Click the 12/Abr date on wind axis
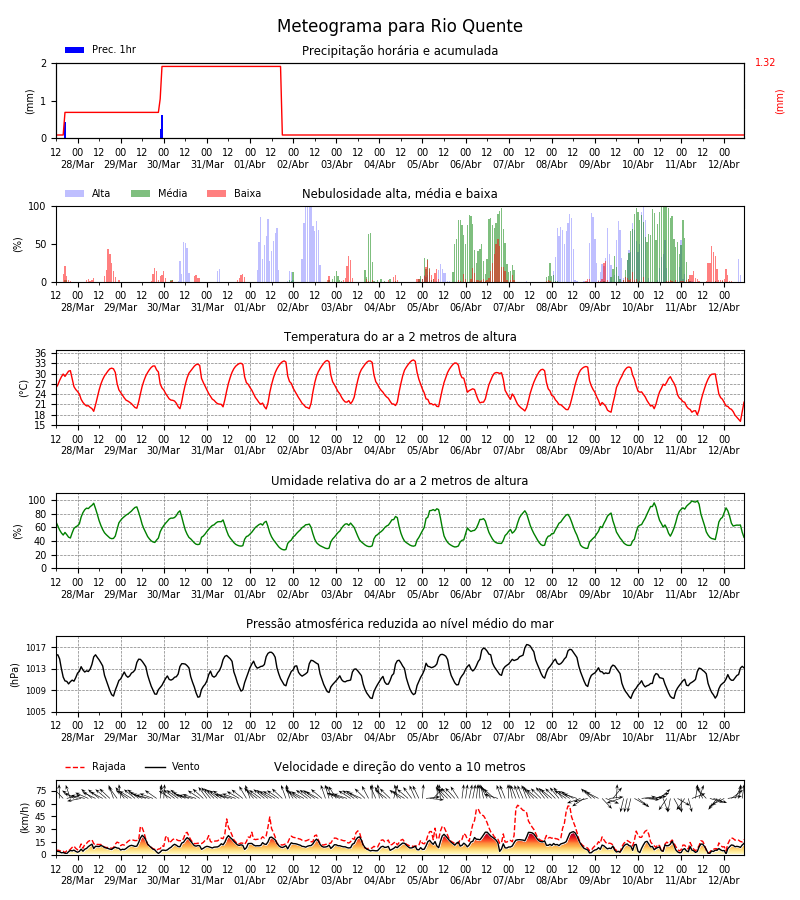 (724, 880)
